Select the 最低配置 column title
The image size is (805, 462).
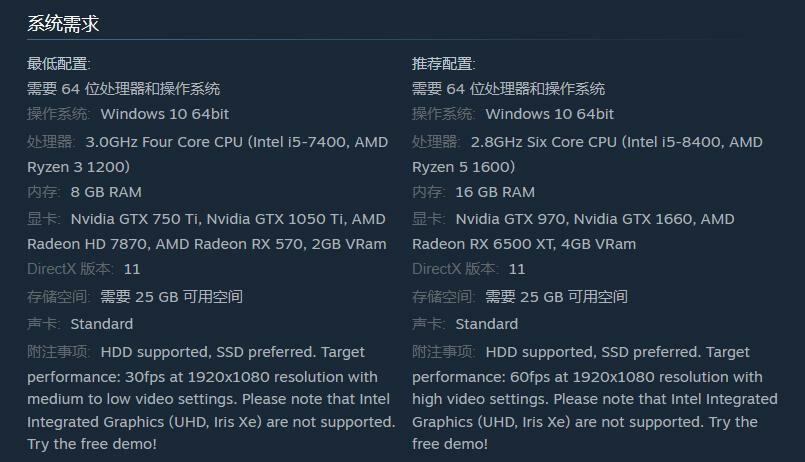pos(58,64)
